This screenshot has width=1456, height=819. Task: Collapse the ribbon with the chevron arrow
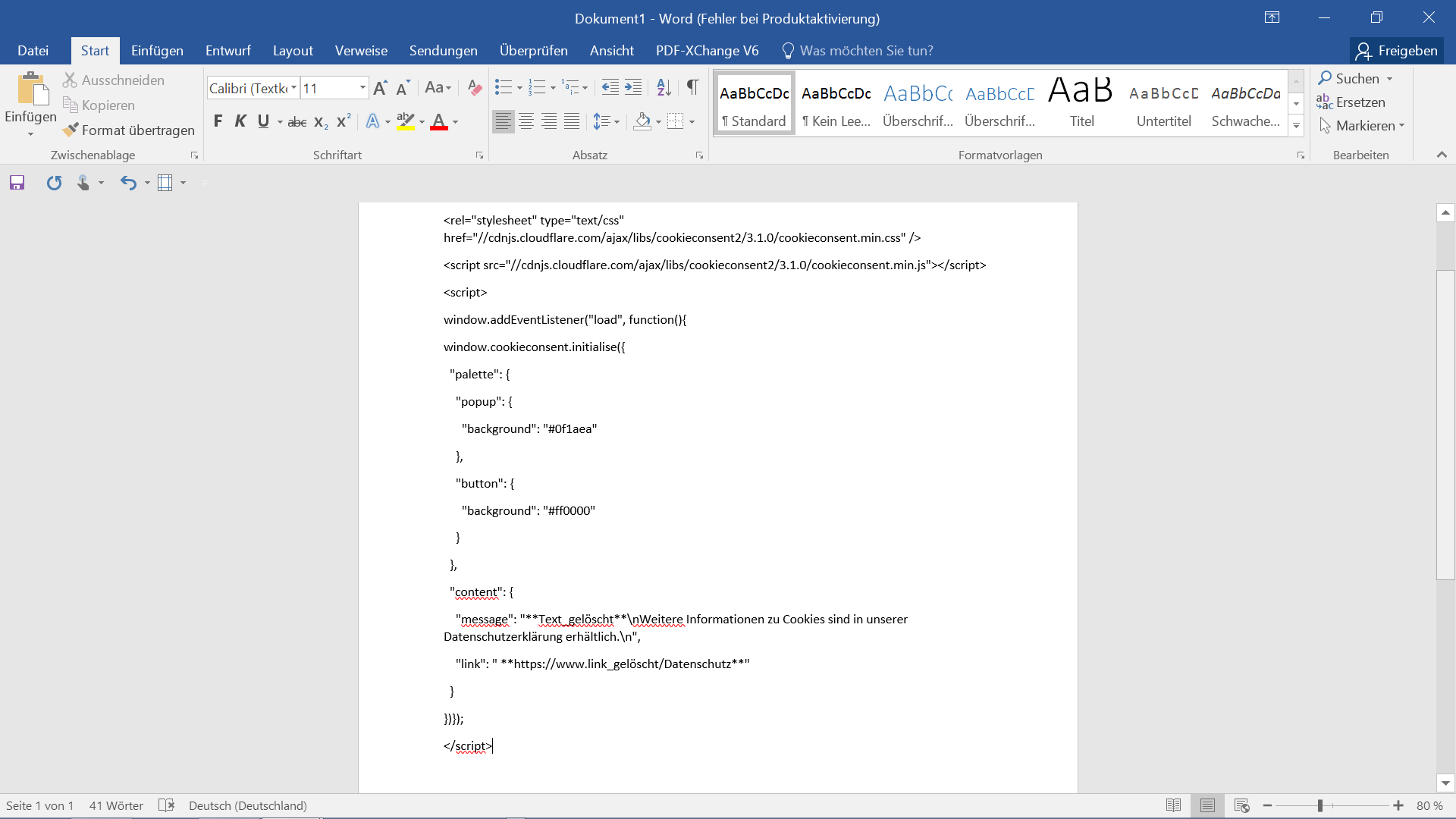pos(1442,155)
